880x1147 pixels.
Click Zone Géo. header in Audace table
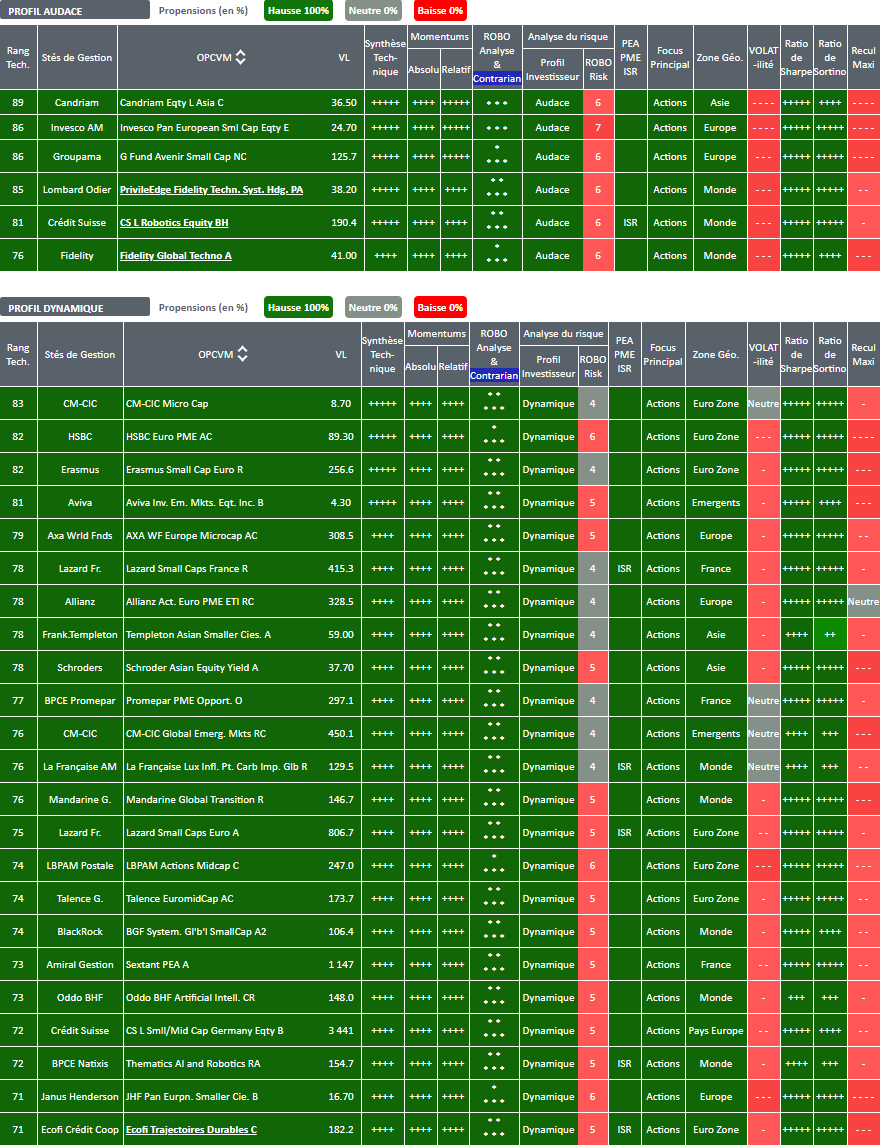point(720,57)
